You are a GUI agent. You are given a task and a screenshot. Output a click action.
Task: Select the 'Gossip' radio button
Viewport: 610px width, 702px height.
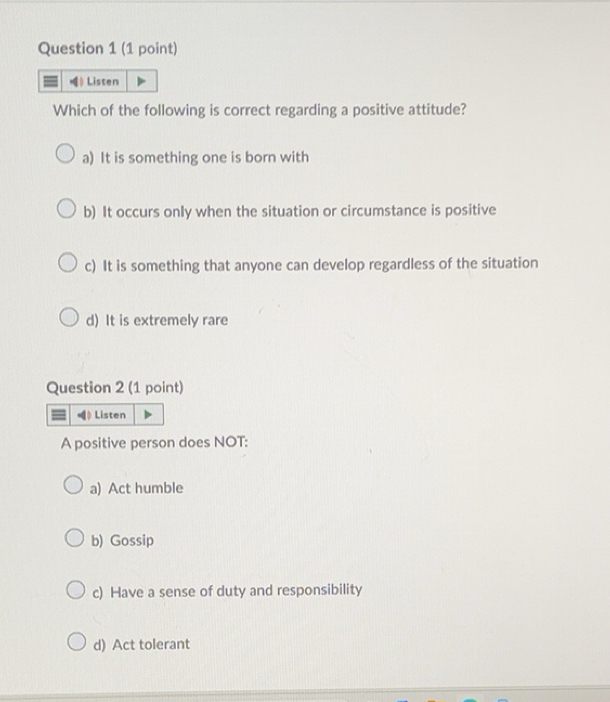pos(73,540)
